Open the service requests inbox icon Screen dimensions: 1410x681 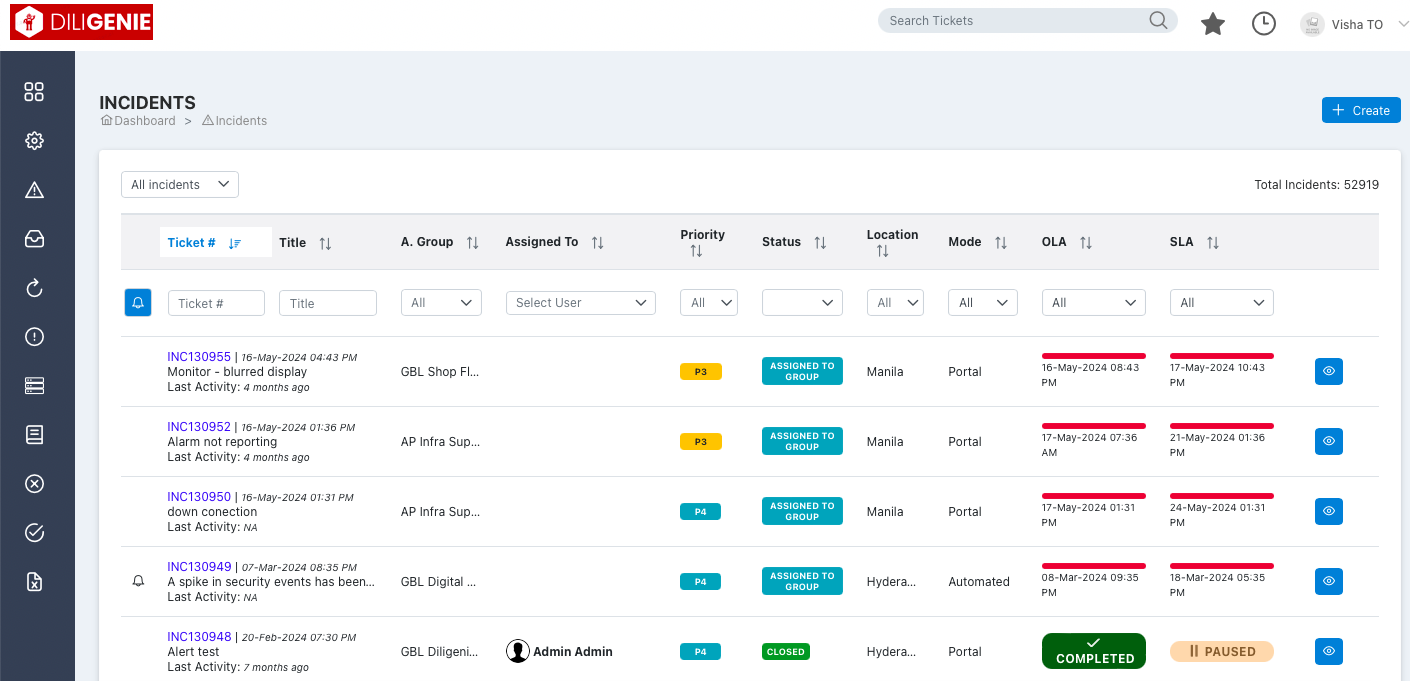(x=35, y=238)
